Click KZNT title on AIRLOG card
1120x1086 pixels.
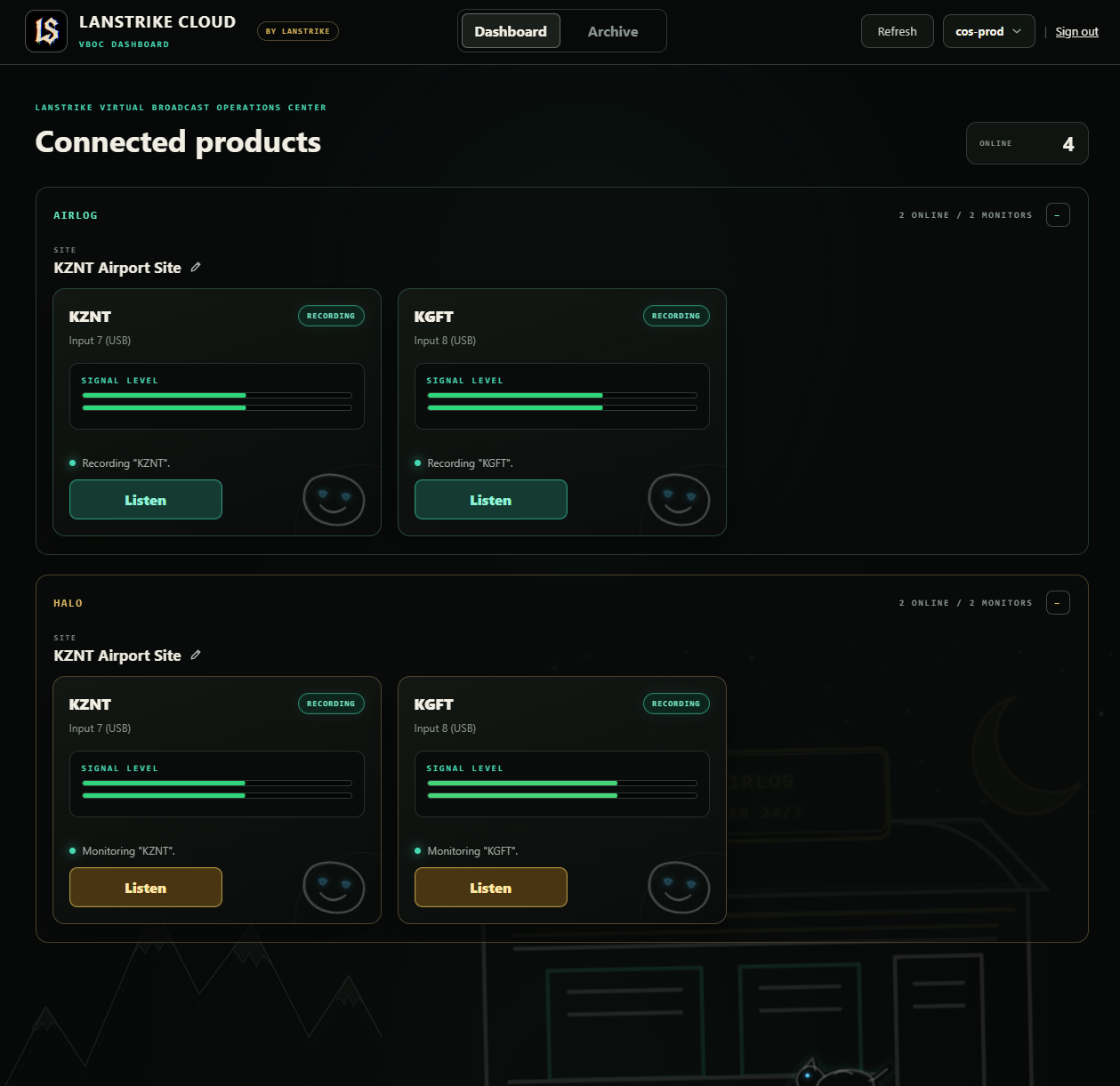[90, 317]
